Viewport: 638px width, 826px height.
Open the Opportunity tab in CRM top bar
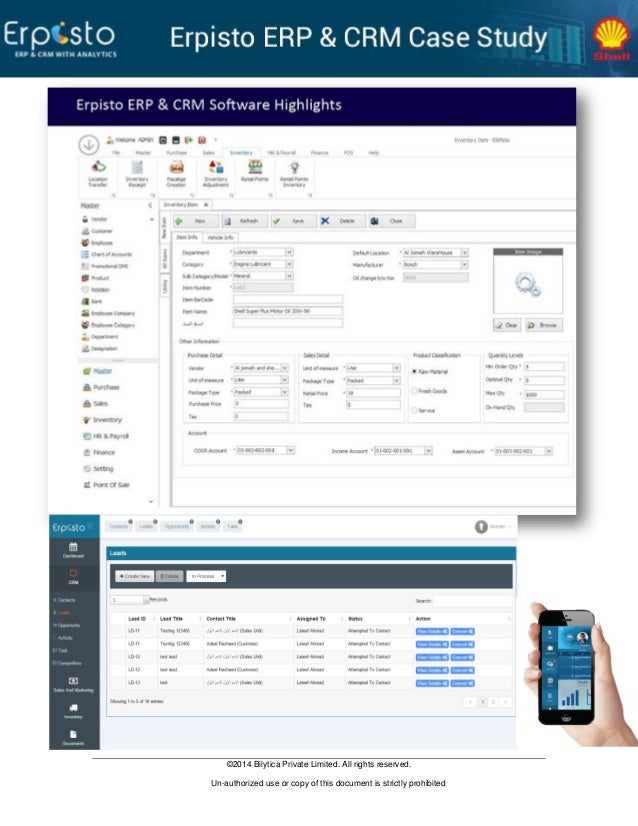[x=176, y=526]
